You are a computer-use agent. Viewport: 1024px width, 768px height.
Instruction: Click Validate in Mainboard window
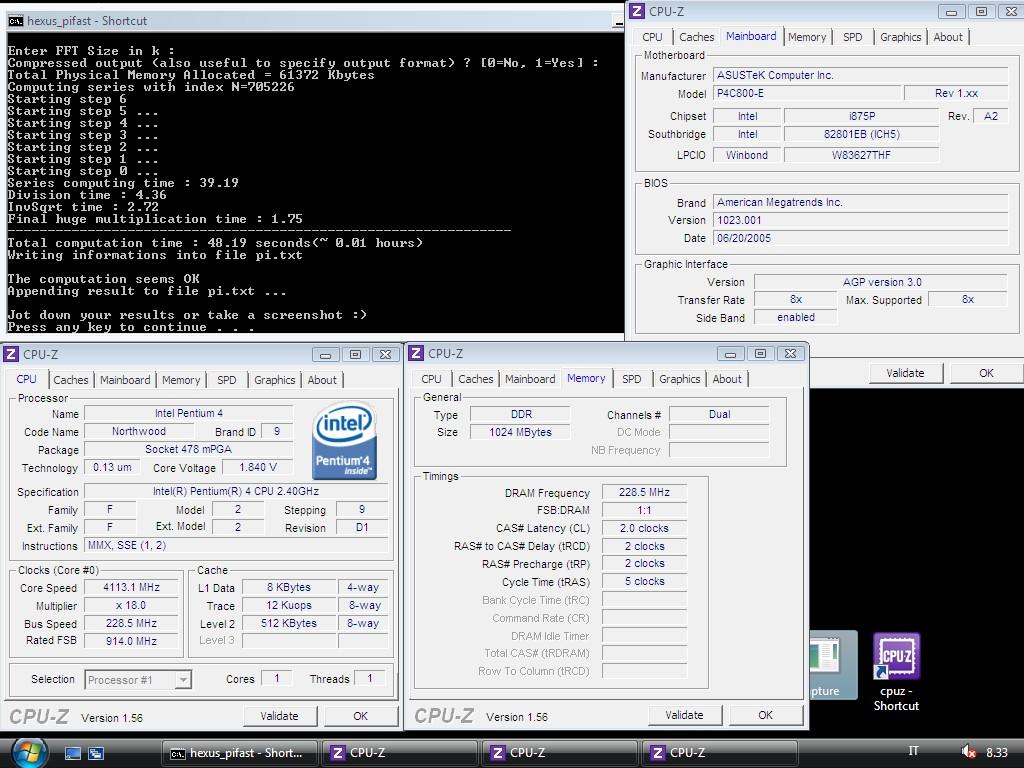click(x=905, y=373)
